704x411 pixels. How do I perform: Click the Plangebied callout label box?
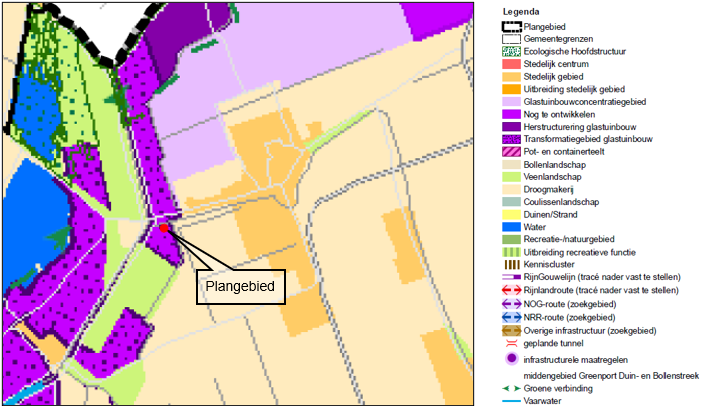(x=241, y=287)
